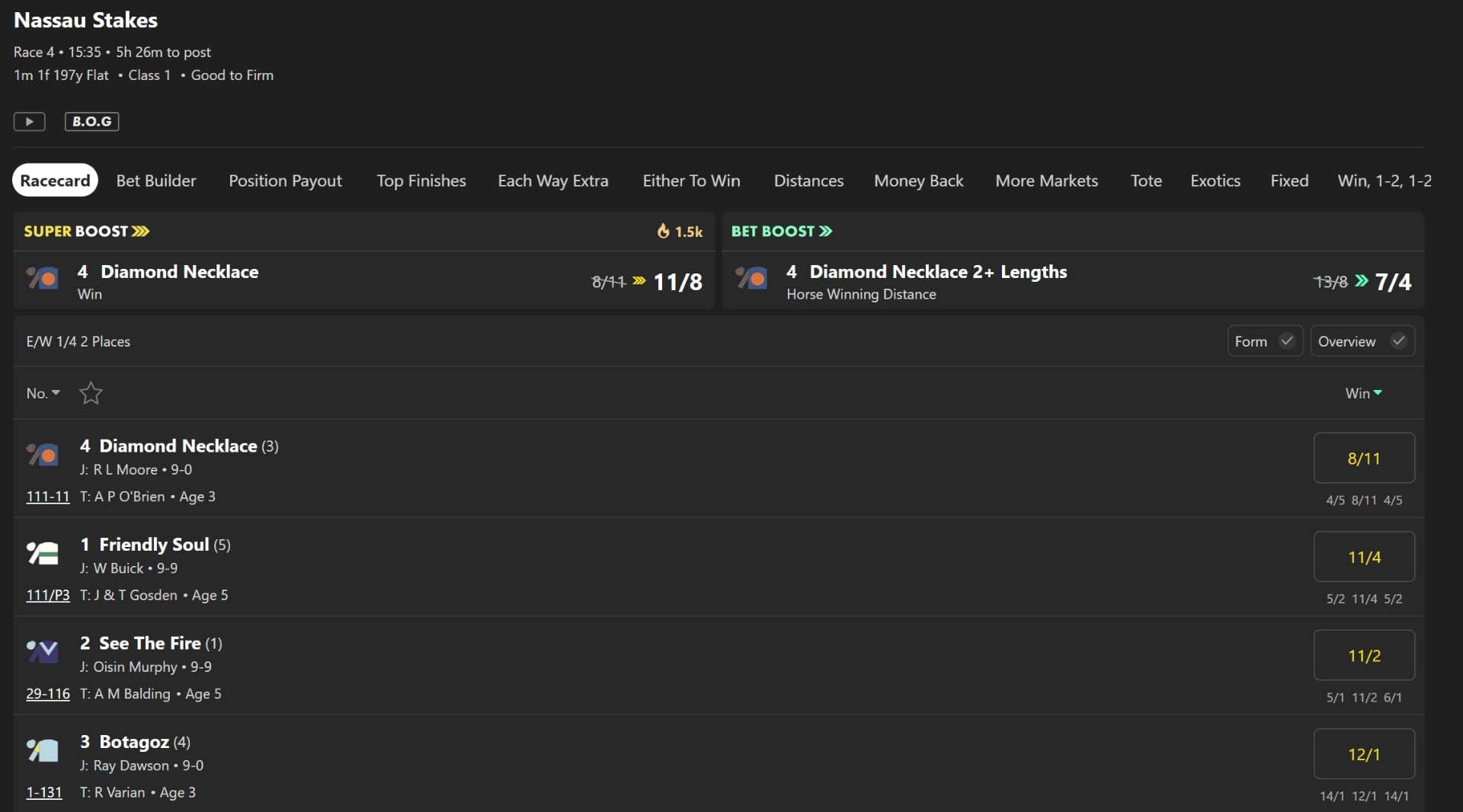Click Diamond Necklace 2+ Lengths boost title

click(x=938, y=272)
